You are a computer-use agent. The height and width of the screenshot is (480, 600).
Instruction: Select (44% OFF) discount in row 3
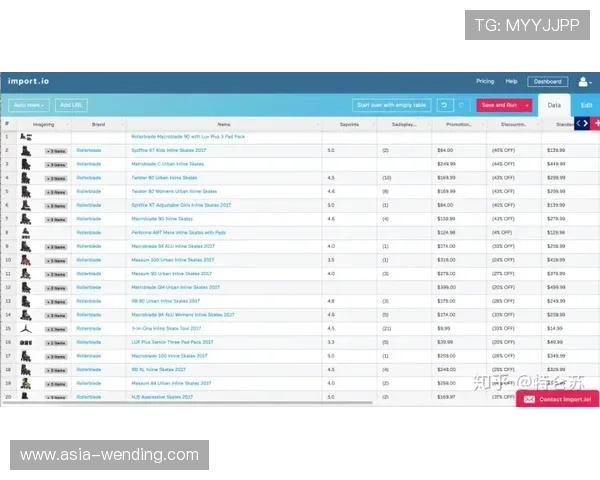click(503, 164)
